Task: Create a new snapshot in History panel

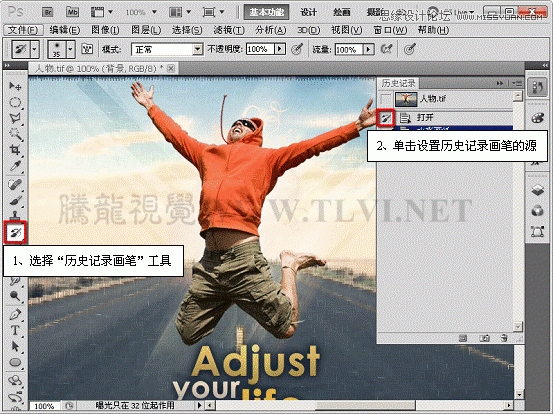Action: pos(484,338)
